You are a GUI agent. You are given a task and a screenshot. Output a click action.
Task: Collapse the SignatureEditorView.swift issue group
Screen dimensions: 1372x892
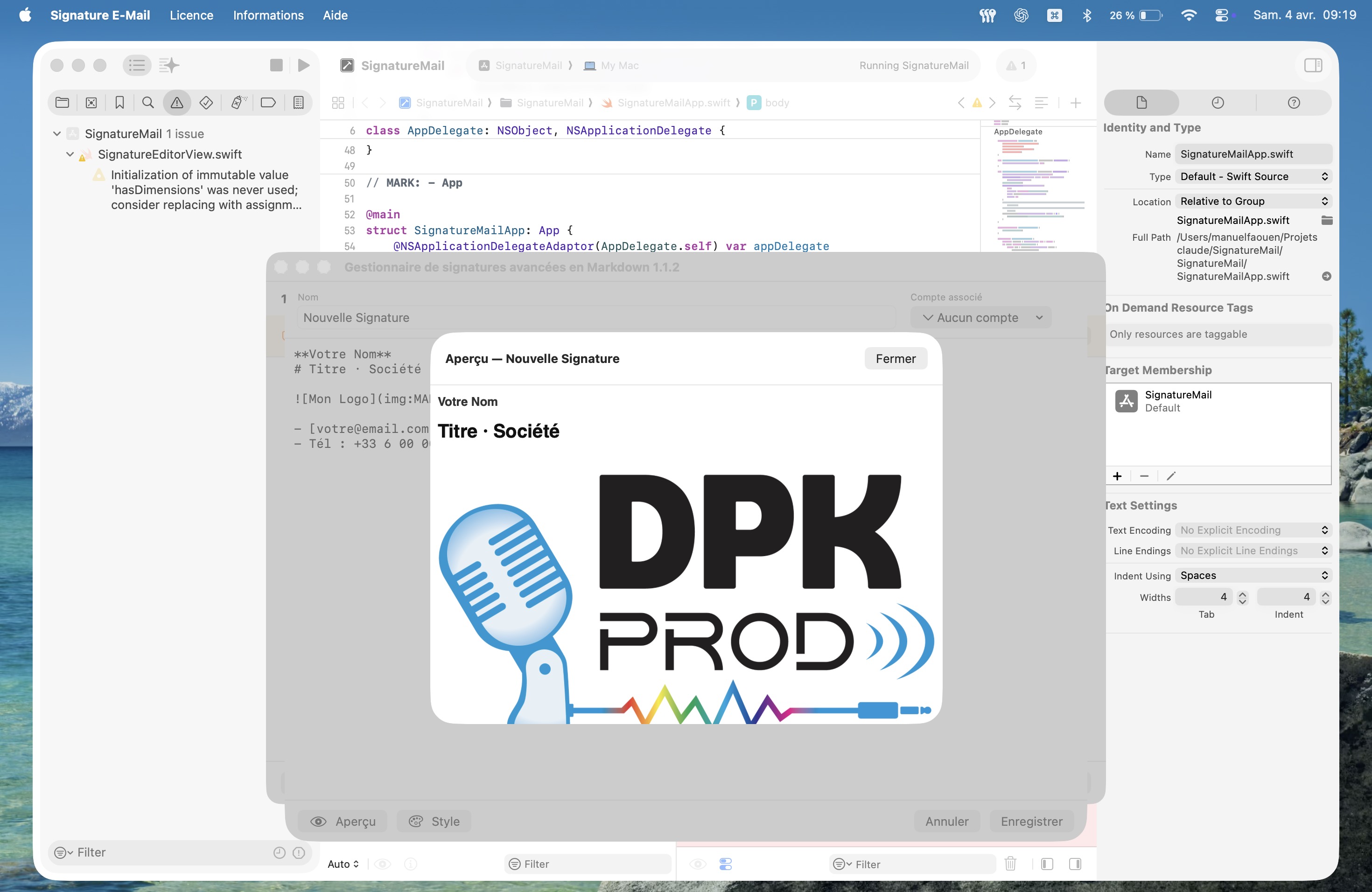(70, 154)
